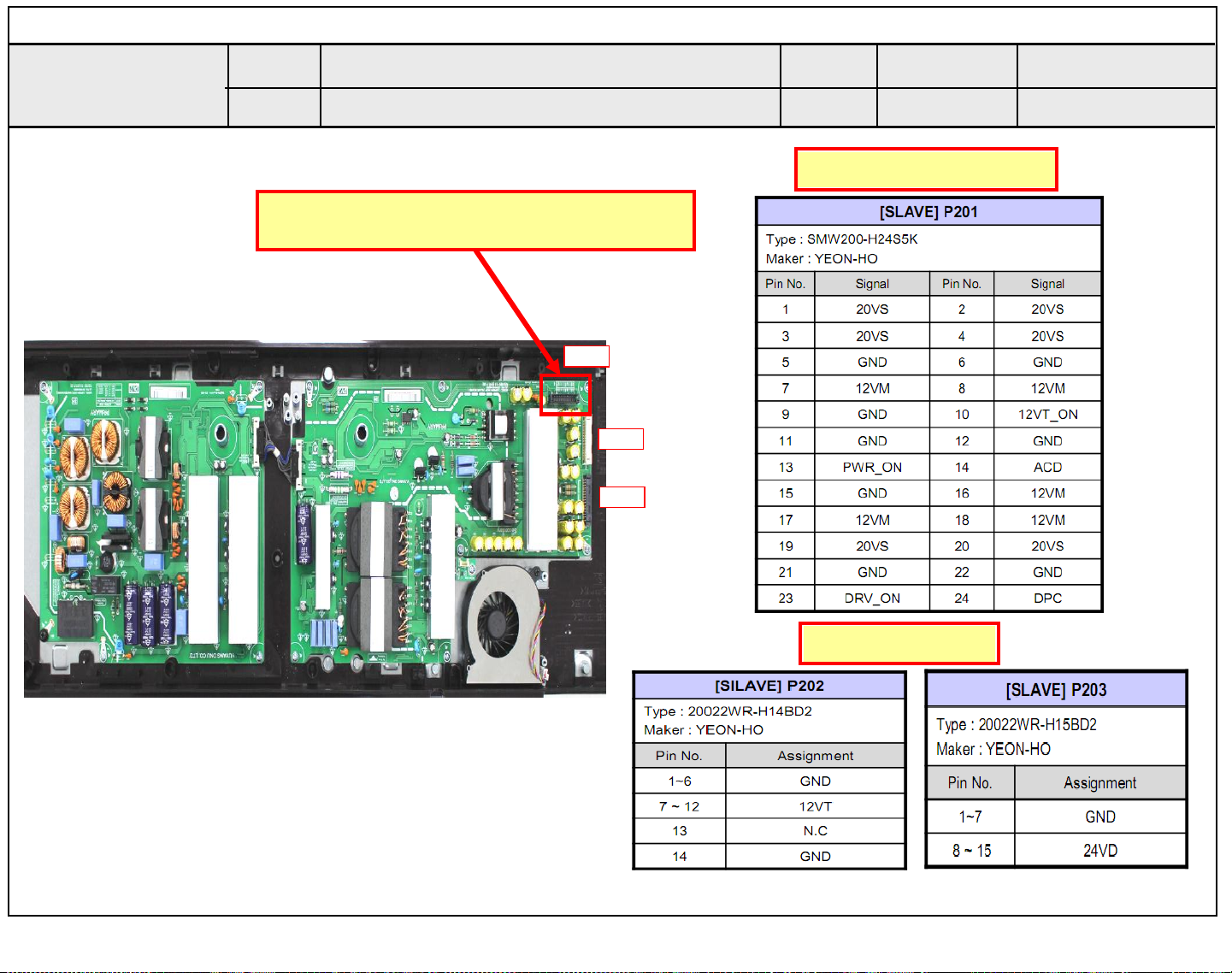The width and height of the screenshot is (1232, 973).
Task: Click the 20VS signal beside pin 19
Action: point(872,546)
